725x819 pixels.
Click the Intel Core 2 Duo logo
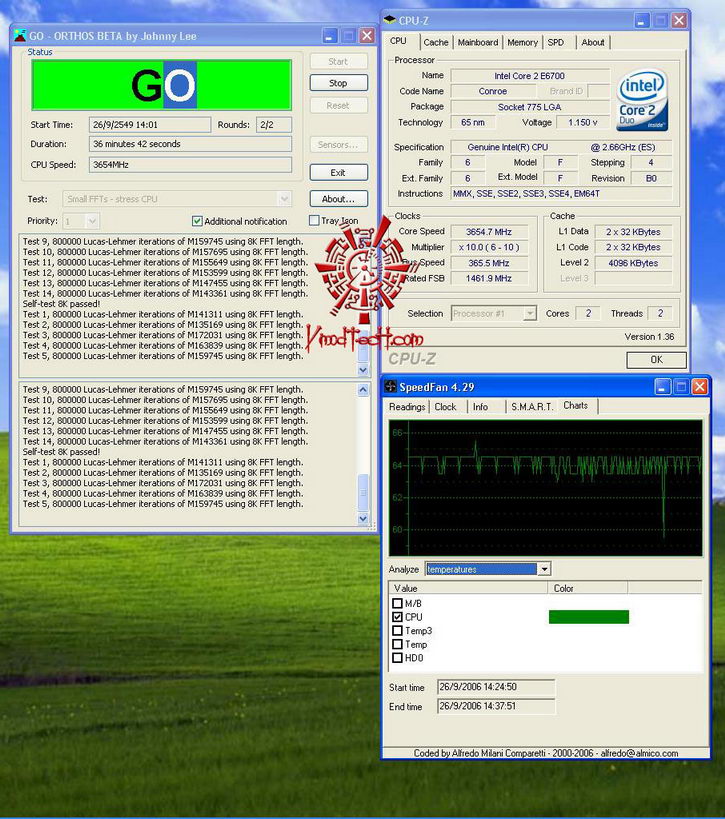point(641,100)
